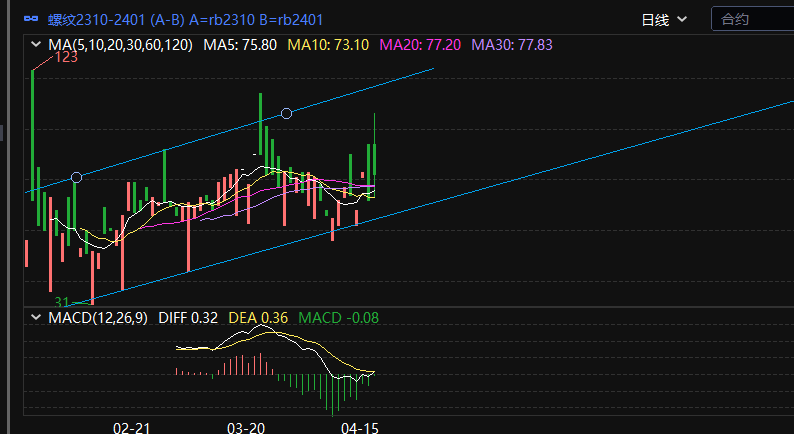Screen dimensions: 794x434
Task: Click the 03-20 date on time axis
Action: [x=246, y=427]
